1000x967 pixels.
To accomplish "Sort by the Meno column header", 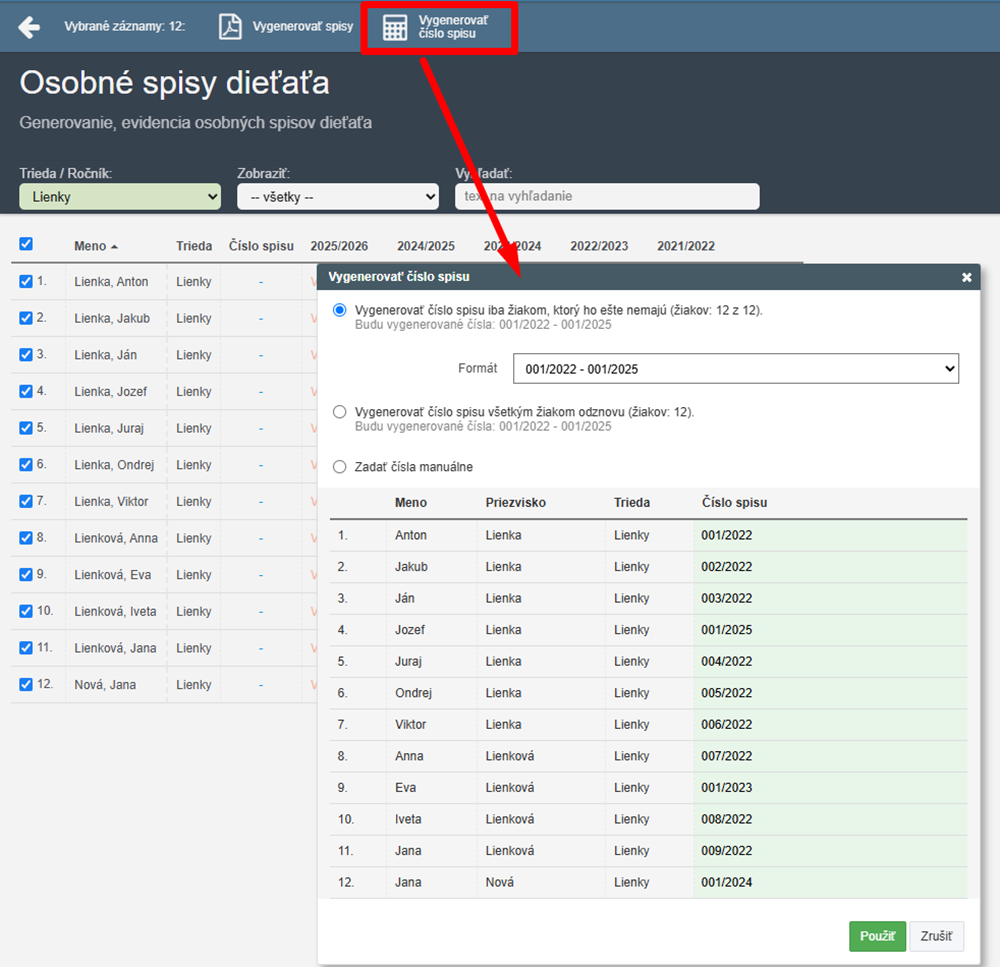I will coord(96,246).
